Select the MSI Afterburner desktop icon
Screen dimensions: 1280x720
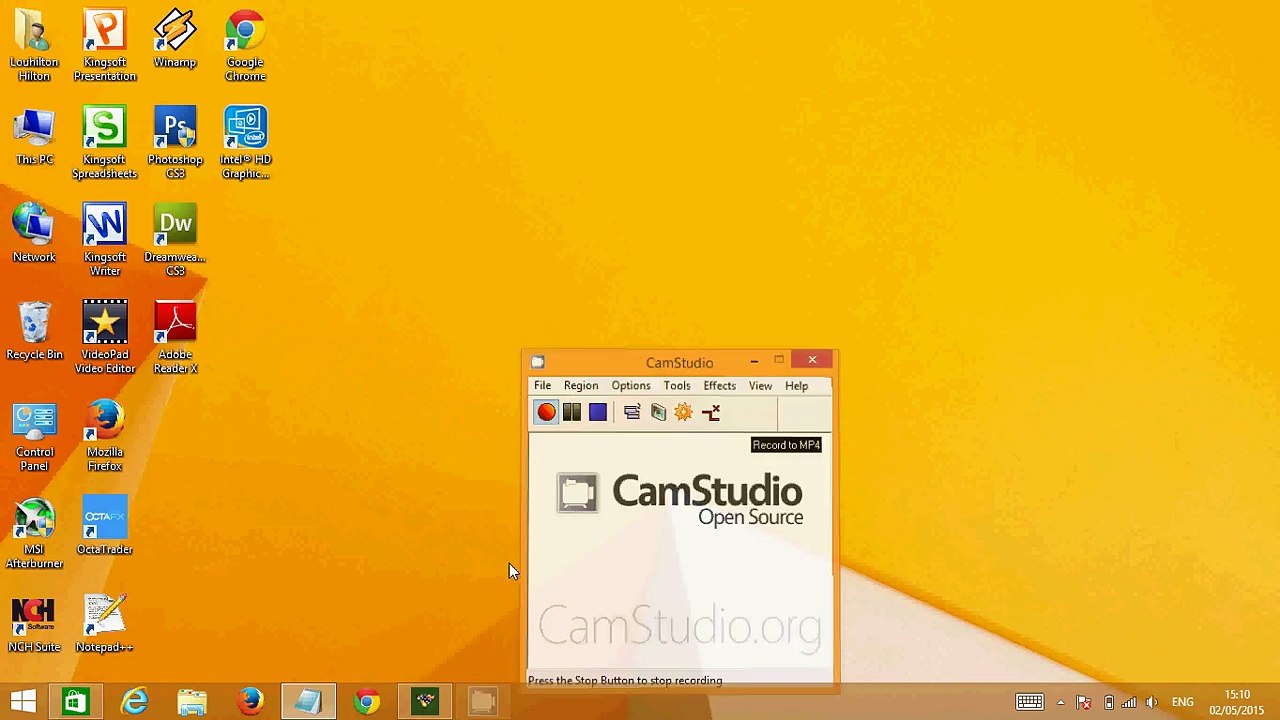[x=34, y=533]
